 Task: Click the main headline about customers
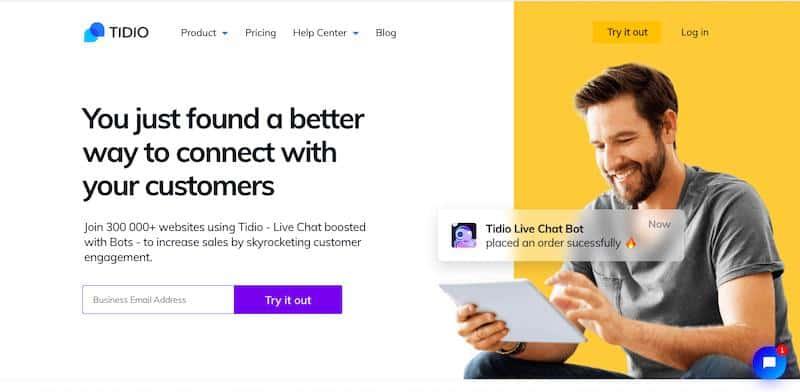223,153
